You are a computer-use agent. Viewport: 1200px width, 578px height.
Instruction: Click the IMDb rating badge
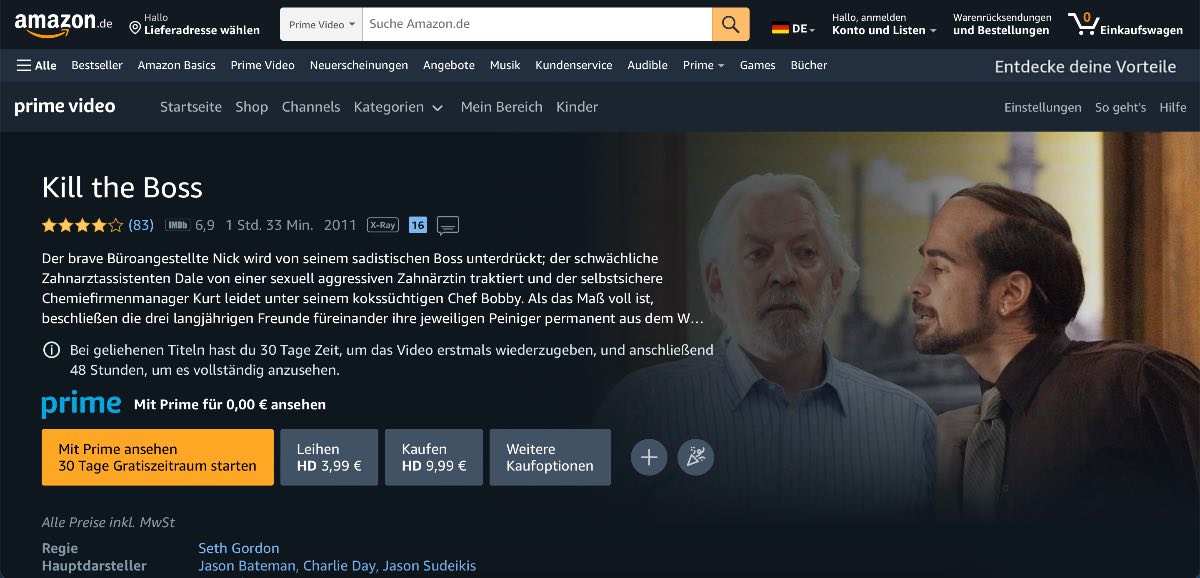pyautogui.click(x=177, y=225)
